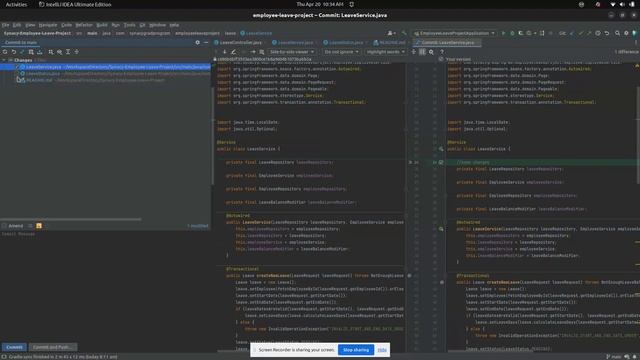Refresh changes in the Commit panel
This screenshot has height=360, width=640.
pos(5,52)
